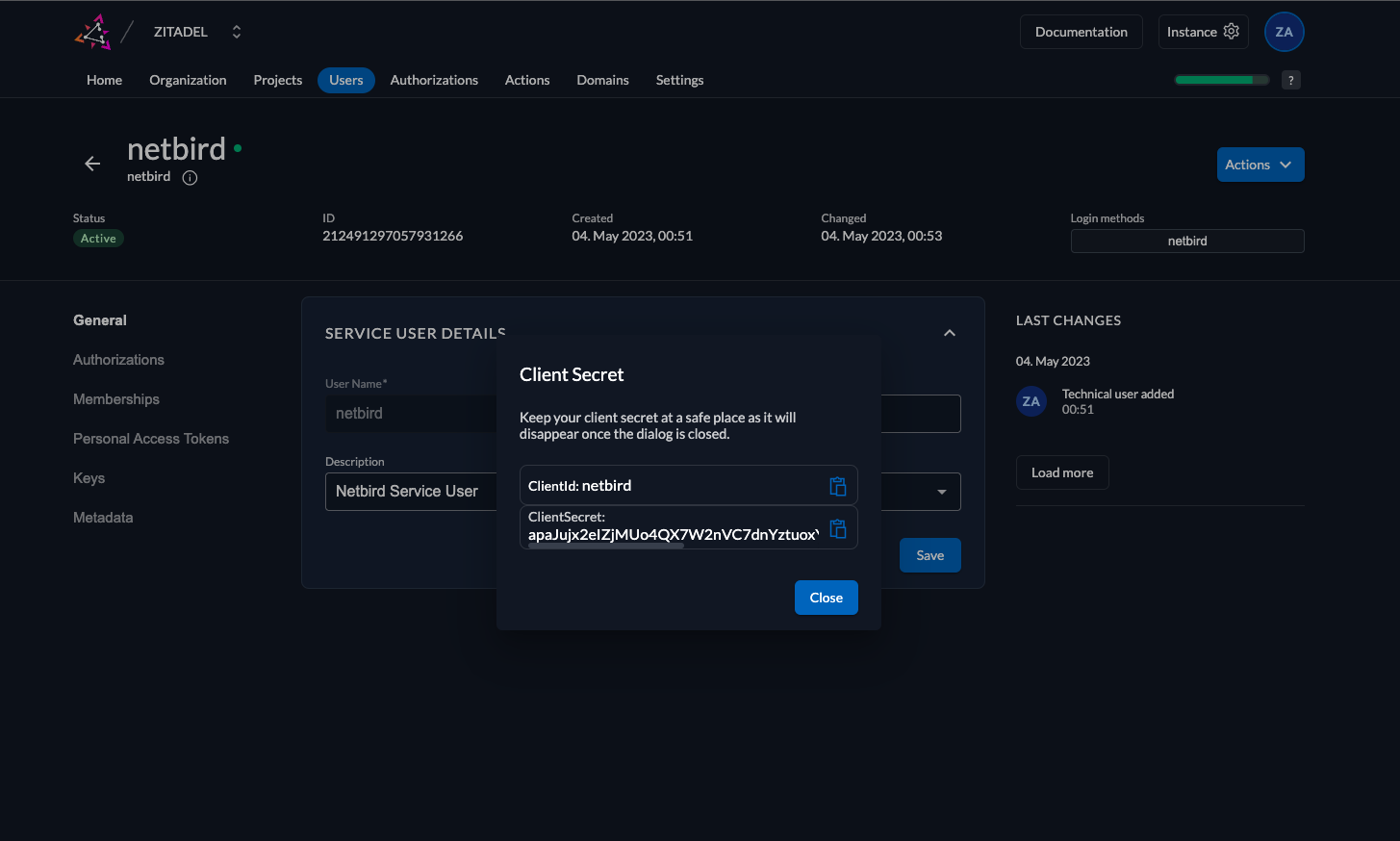Expand the blue Actions dropdown
The image size is (1400, 841).
coord(1260,165)
